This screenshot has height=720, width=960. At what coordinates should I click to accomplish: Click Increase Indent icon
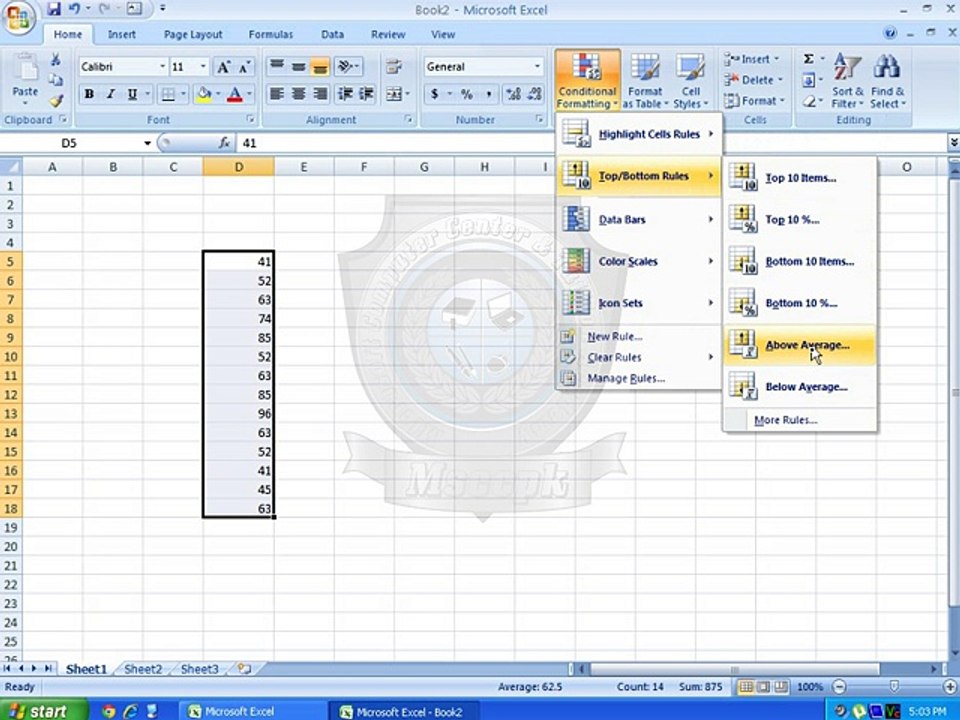click(x=367, y=94)
